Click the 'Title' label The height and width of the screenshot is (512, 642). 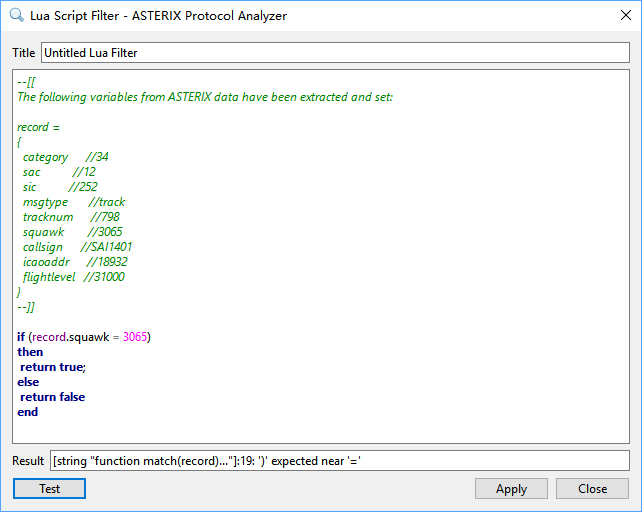tap(23, 53)
